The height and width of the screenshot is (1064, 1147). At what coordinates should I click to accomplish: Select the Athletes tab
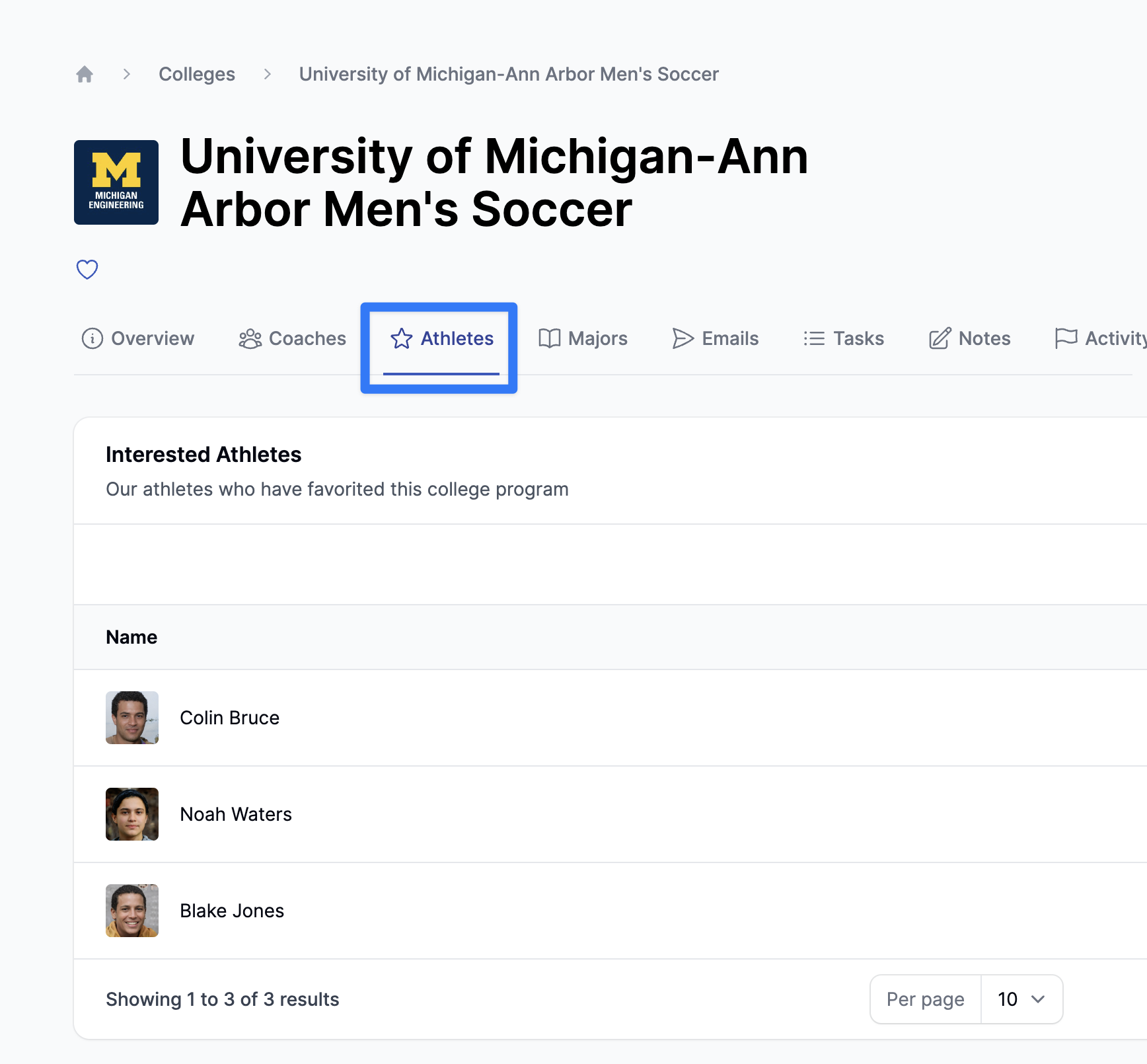coord(441,338)
